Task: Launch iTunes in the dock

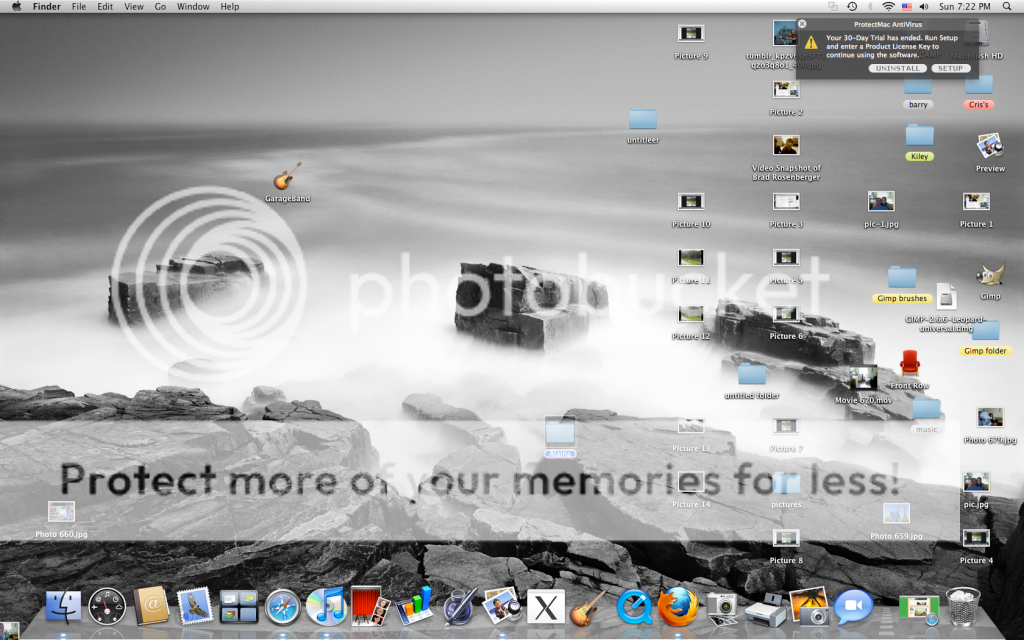Action: pos(326,606)
